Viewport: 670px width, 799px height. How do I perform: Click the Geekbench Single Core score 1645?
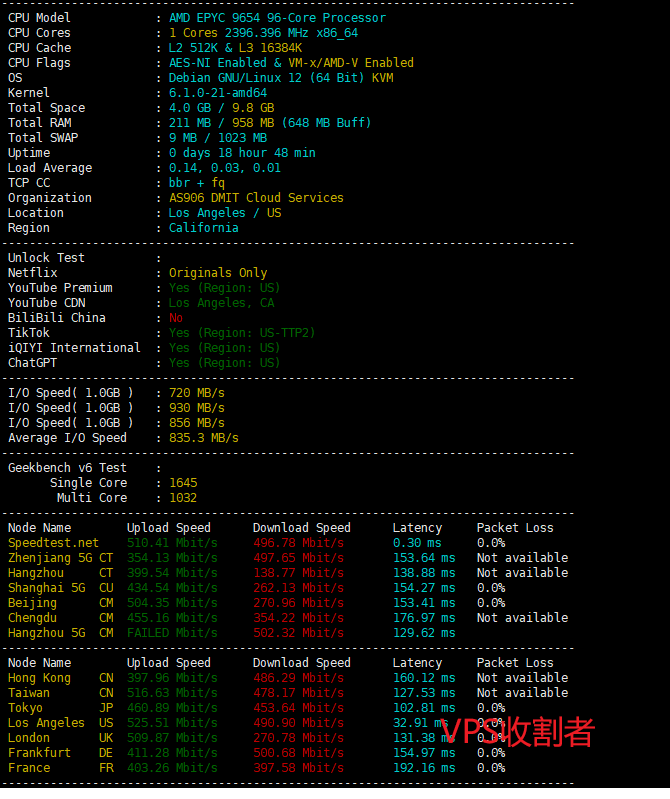[x=183, y=483]
